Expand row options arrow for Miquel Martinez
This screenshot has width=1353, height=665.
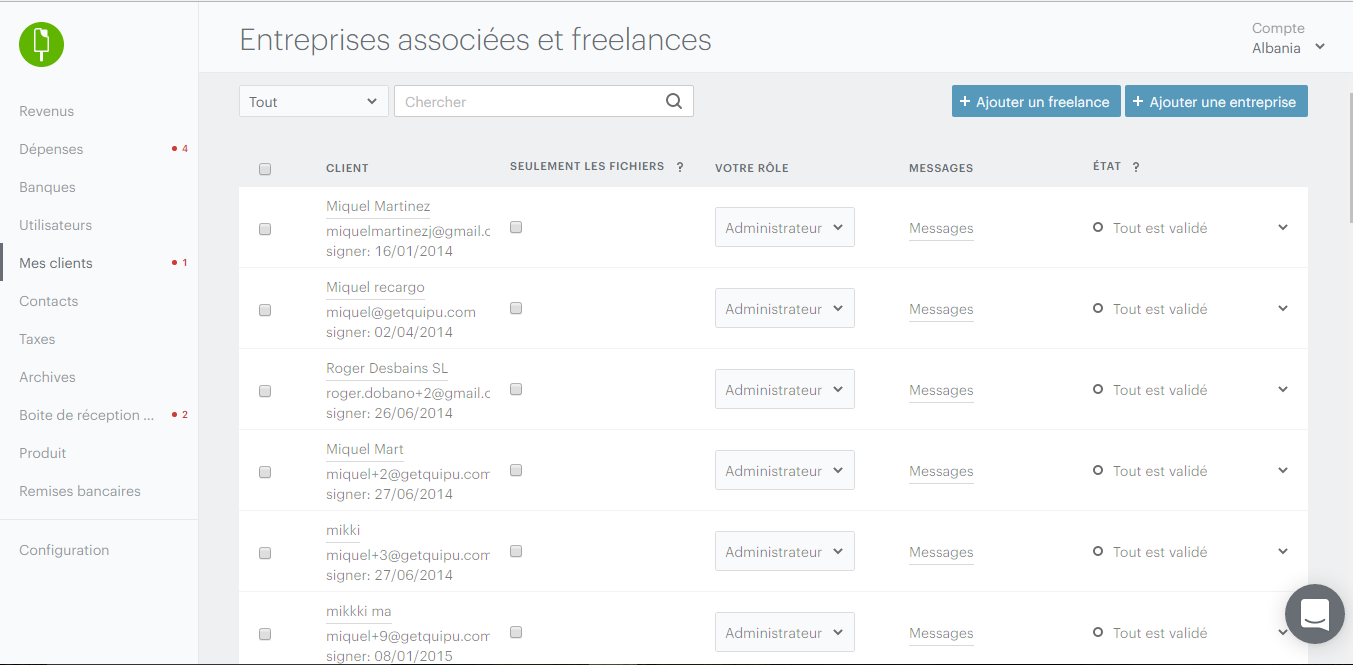pyautogui.click(x=1283, y=227)
